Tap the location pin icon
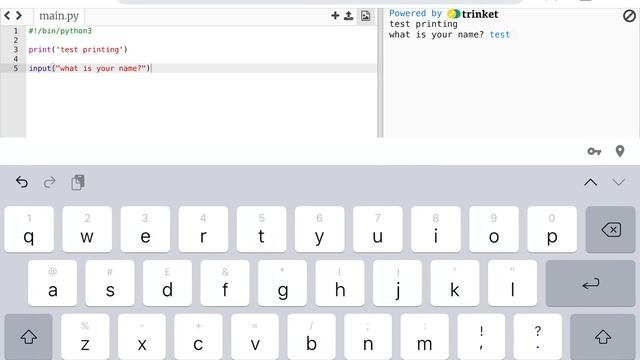Viewport: 640px width, 360px height. pyautogui.click(x=620, y=151)
